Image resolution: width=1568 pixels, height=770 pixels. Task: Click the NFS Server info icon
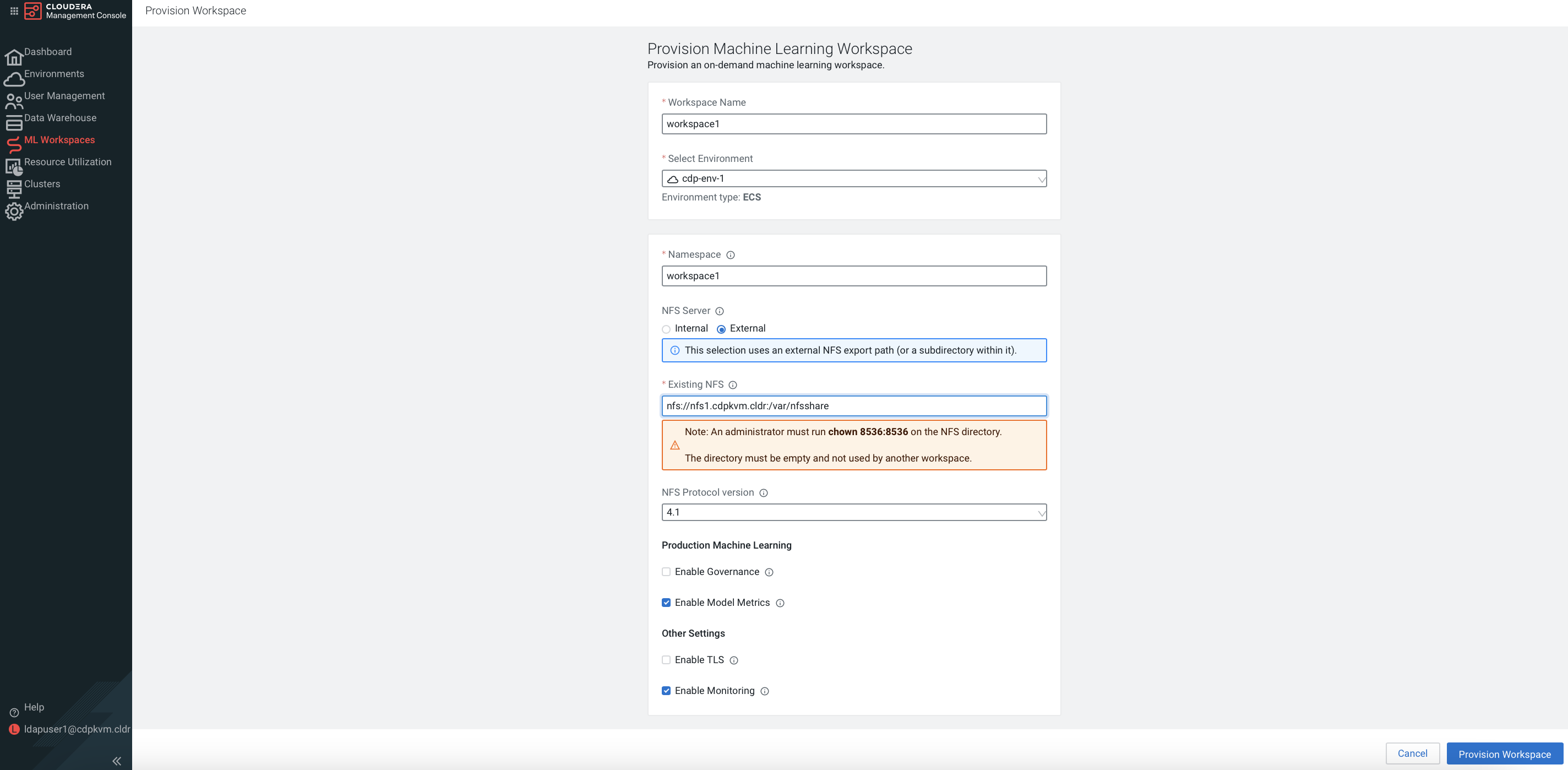click(x=720, y=311)
